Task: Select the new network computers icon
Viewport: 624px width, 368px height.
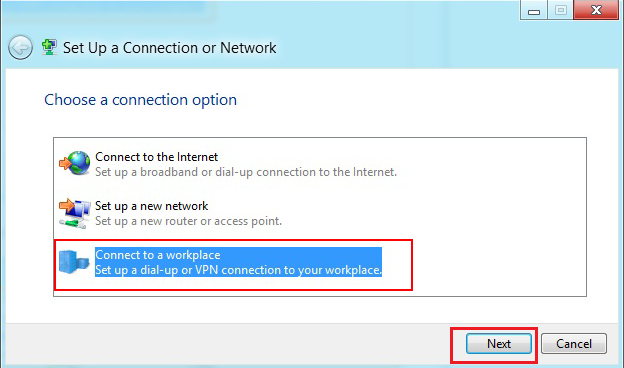Action: (x=75, y=213)
